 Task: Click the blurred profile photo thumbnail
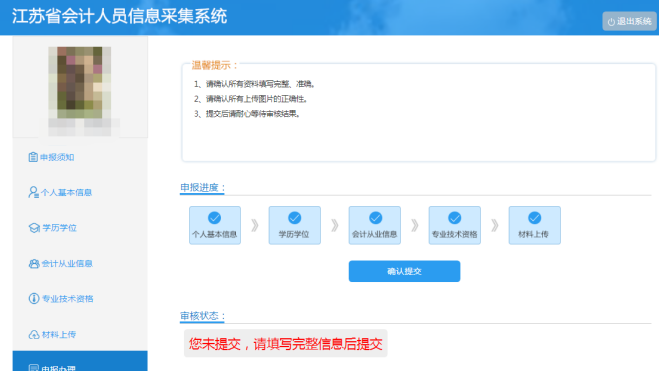click(x=80, y=82)
